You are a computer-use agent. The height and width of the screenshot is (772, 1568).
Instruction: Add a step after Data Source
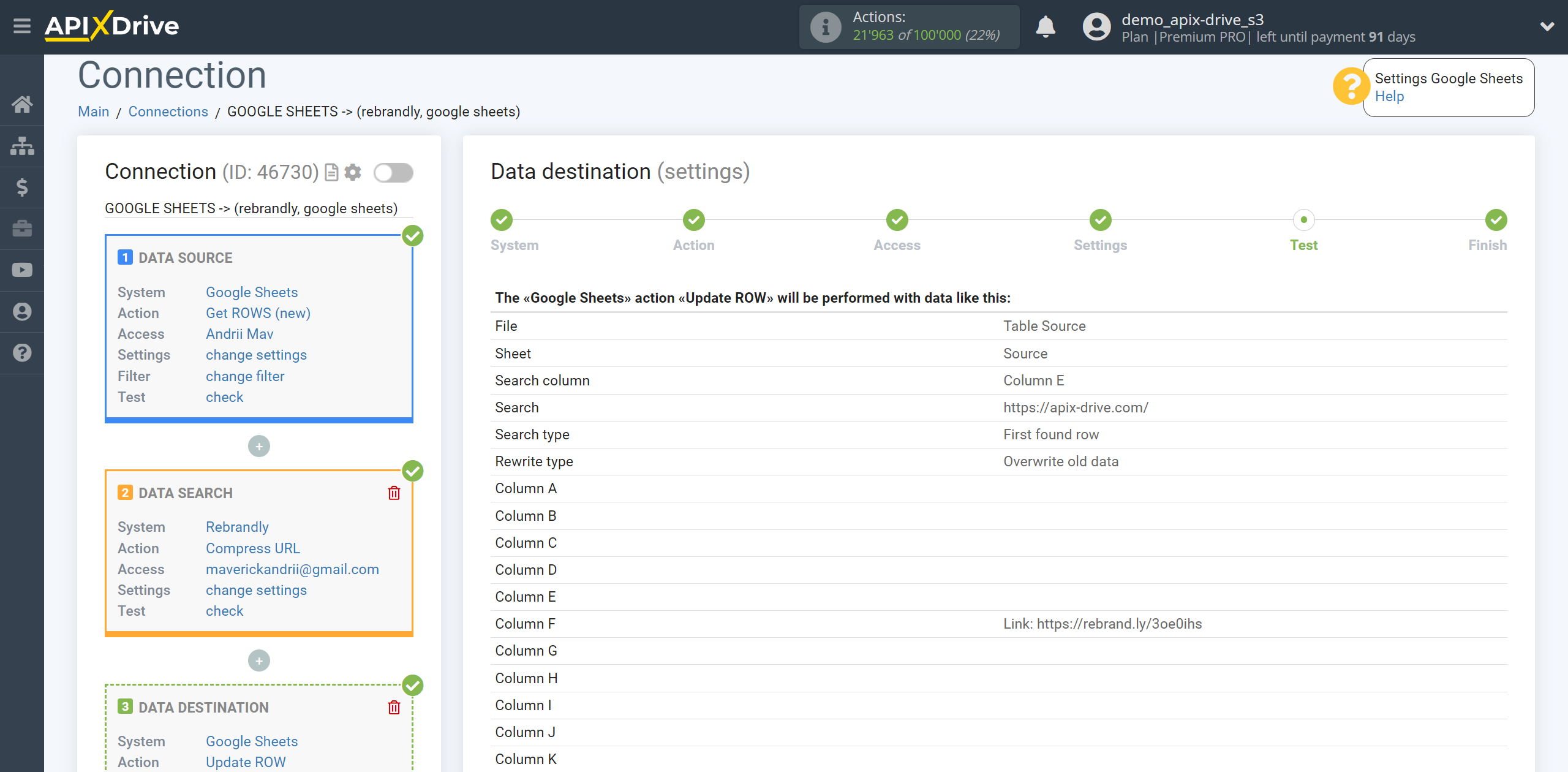[259, 446]
